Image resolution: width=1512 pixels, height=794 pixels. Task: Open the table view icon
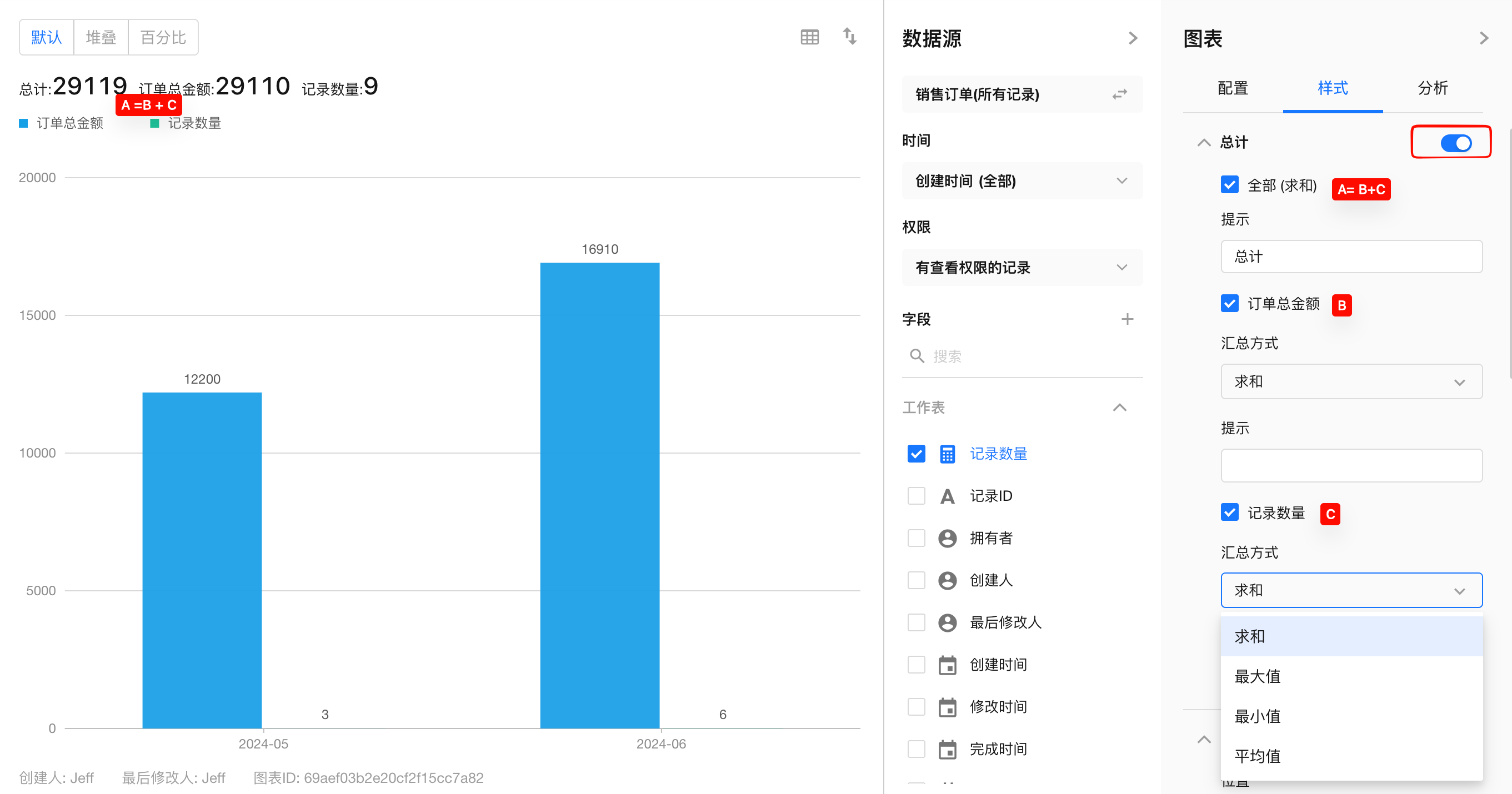click(x=809, y=38)
